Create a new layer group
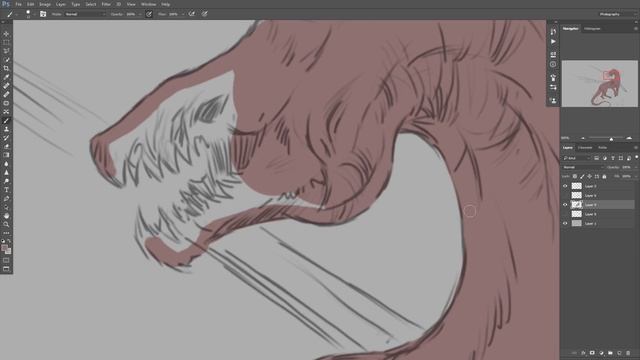The height and width of the screenshot is (360, 640). click(610, 353)
